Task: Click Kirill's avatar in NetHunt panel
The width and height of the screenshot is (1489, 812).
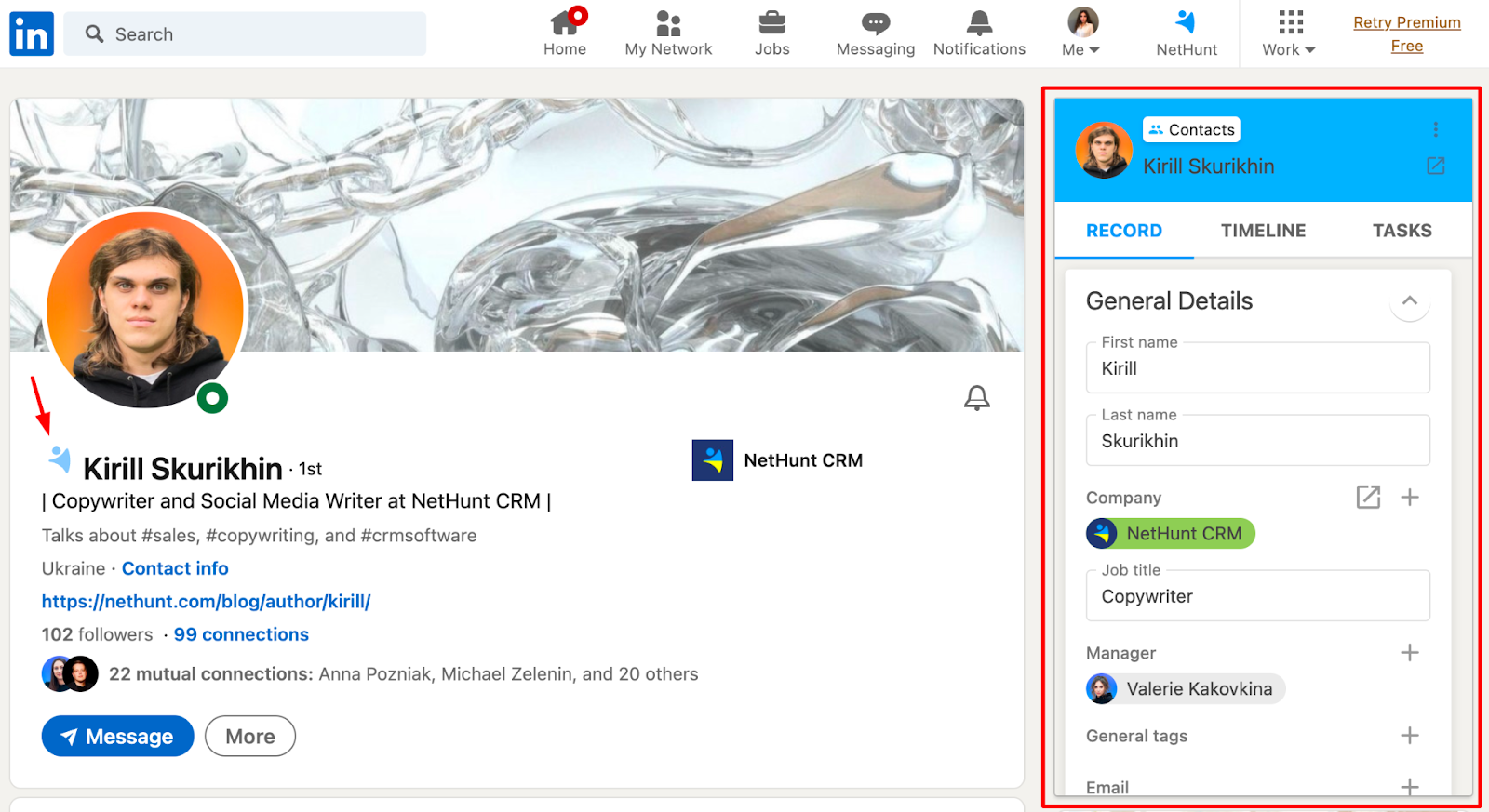Action: pos(1104,150)
